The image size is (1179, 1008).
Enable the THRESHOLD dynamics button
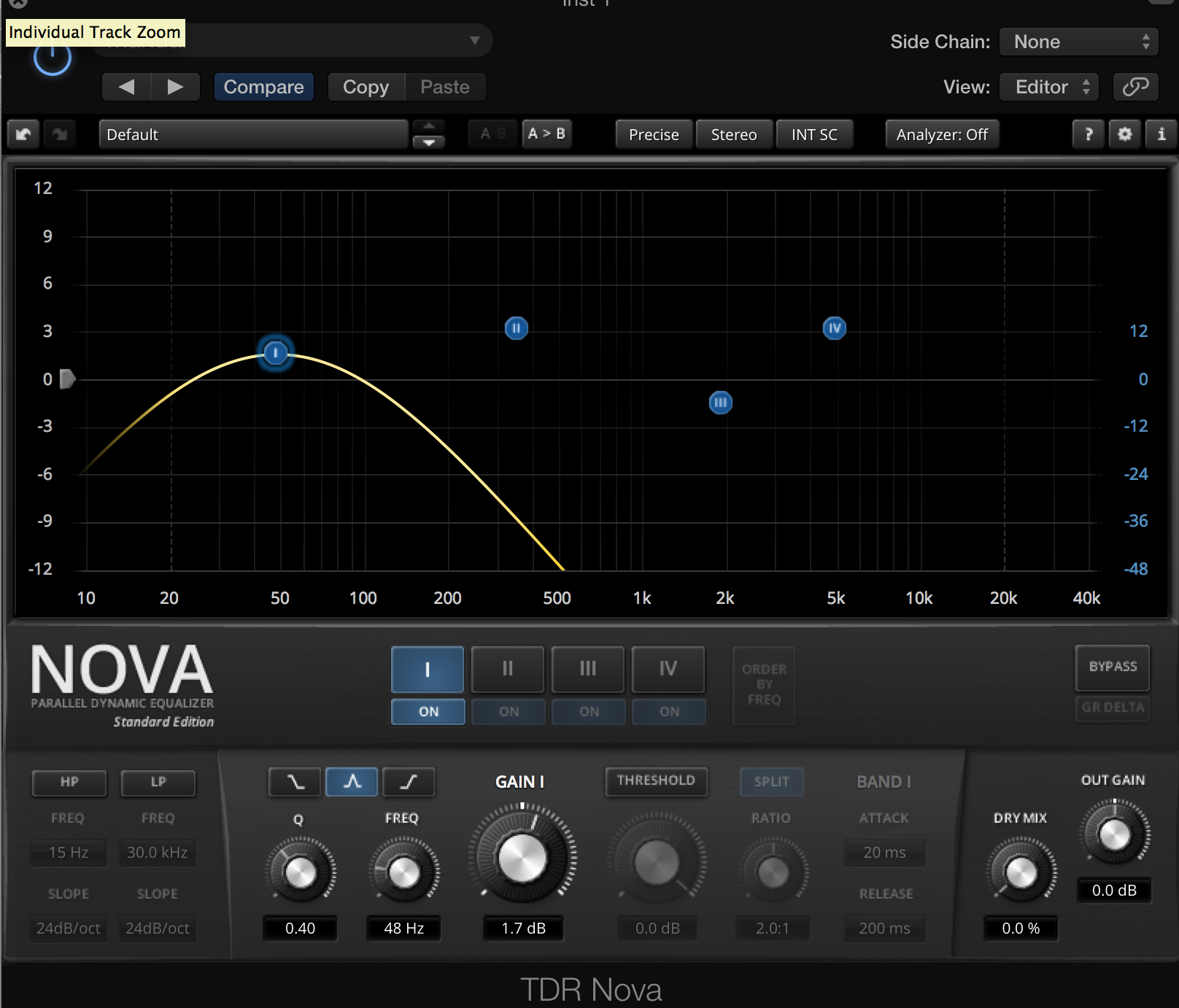[656, 780]
